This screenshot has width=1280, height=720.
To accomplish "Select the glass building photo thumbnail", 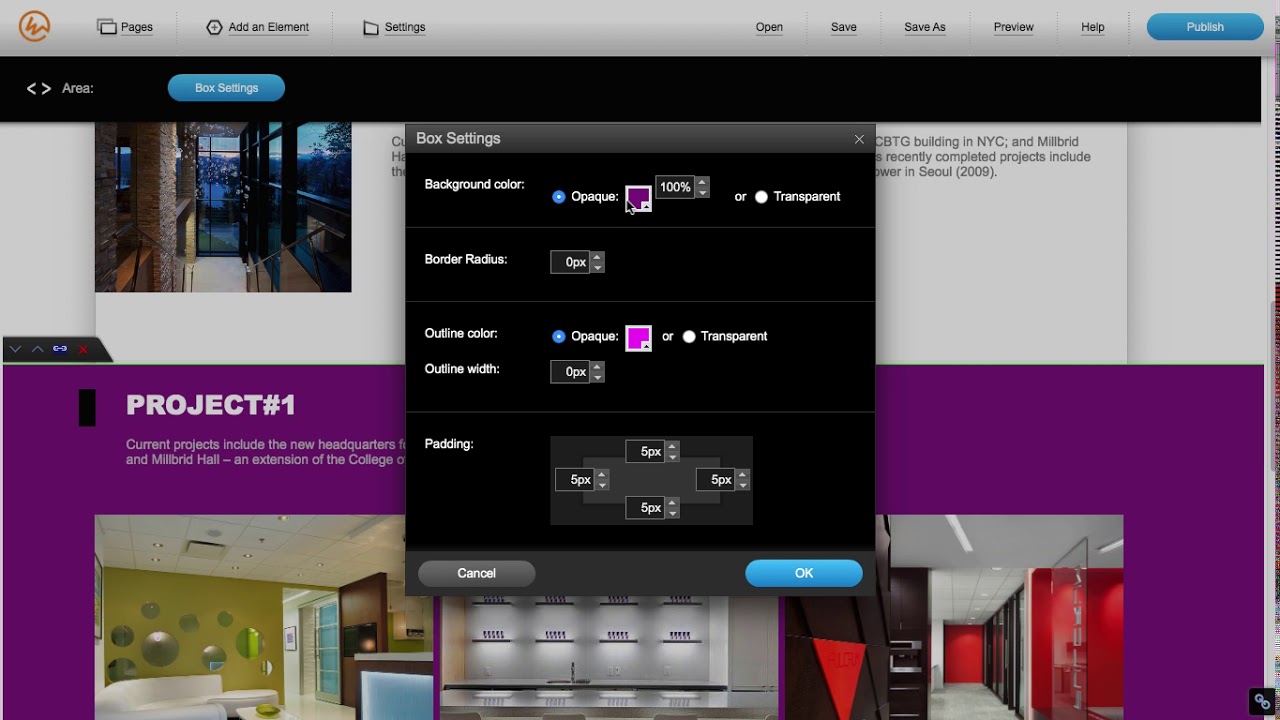I will click(223, 208).
